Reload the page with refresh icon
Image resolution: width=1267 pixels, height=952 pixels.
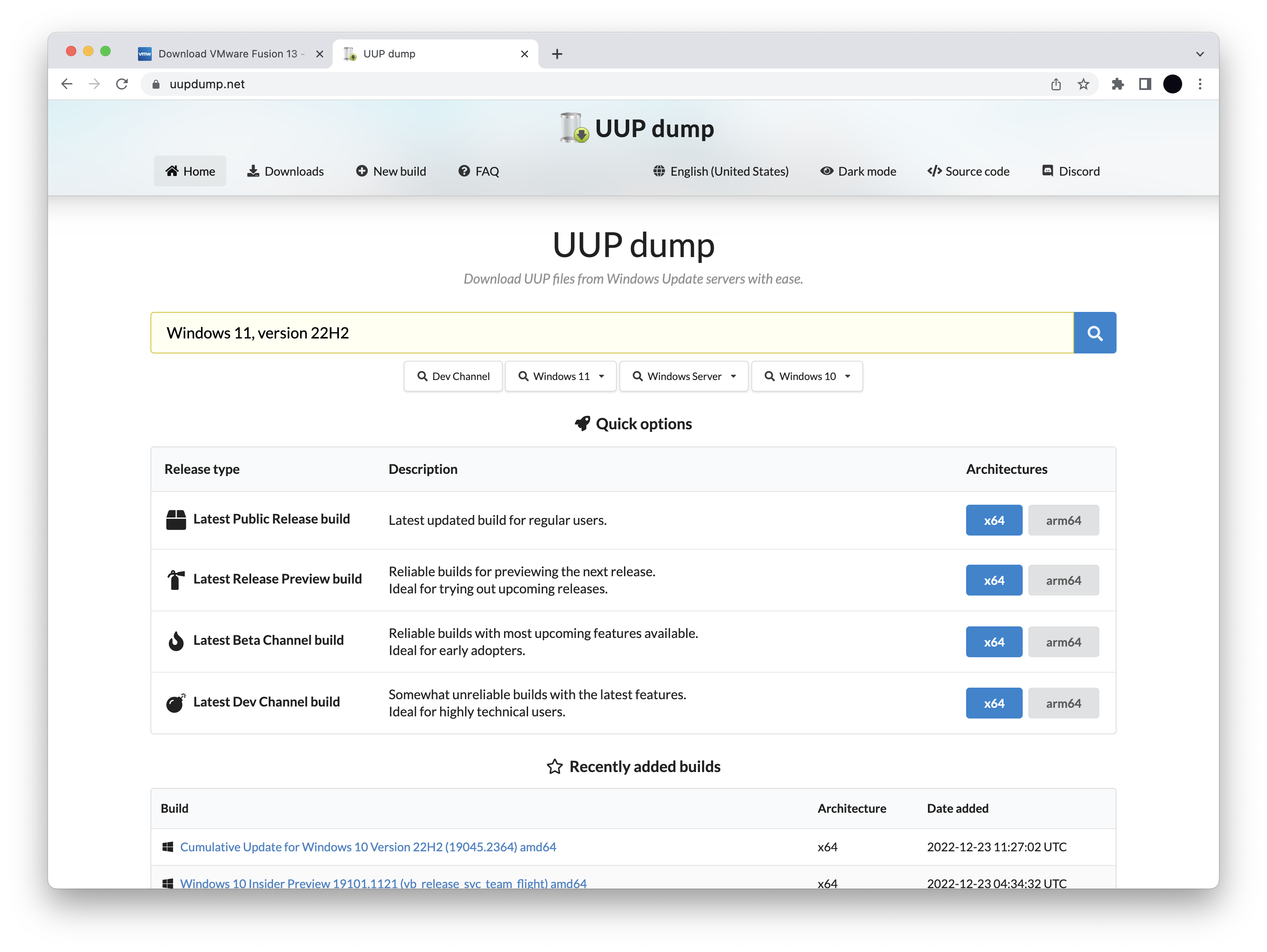[122, 84]
